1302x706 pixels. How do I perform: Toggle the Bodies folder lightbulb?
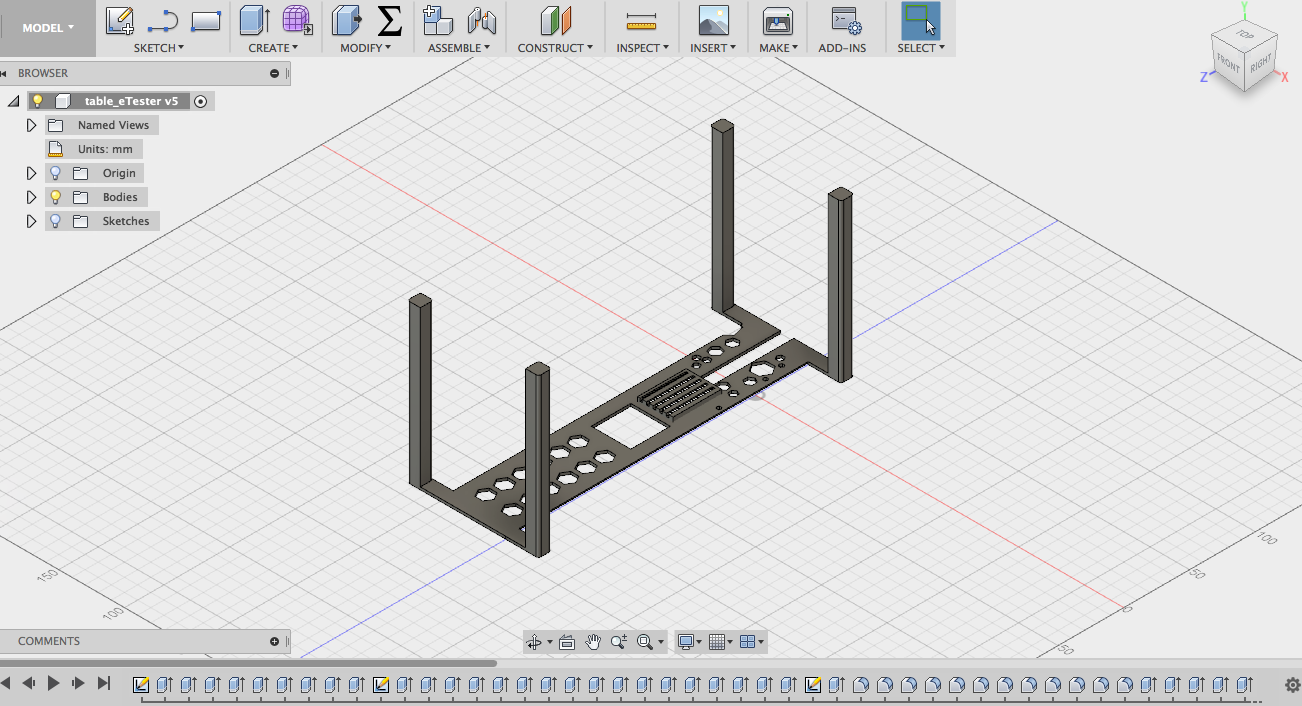pyautogui.click(x=56, y=197)
